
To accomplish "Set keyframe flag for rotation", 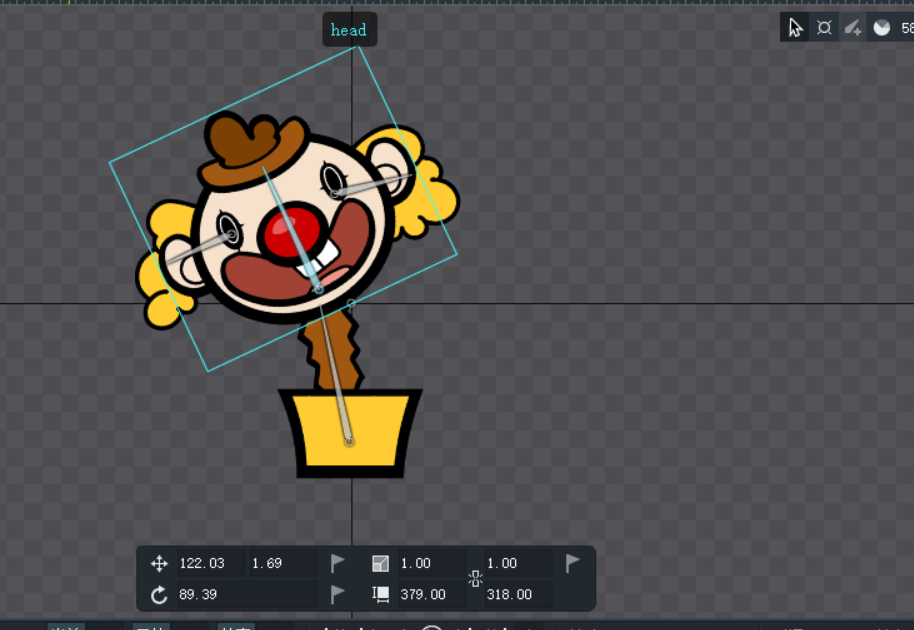I will pos(338,594).
